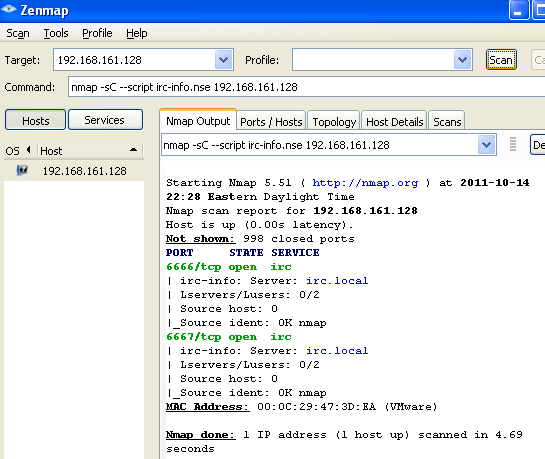
Task: Click the Host column header
Action: point(90,151)
